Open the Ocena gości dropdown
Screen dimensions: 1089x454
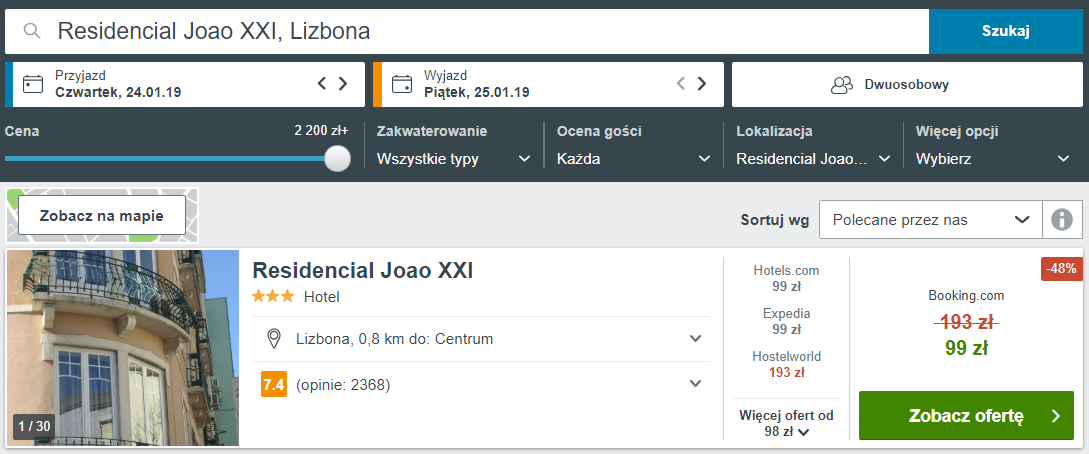pyautogui.click(x=633, y=159)
